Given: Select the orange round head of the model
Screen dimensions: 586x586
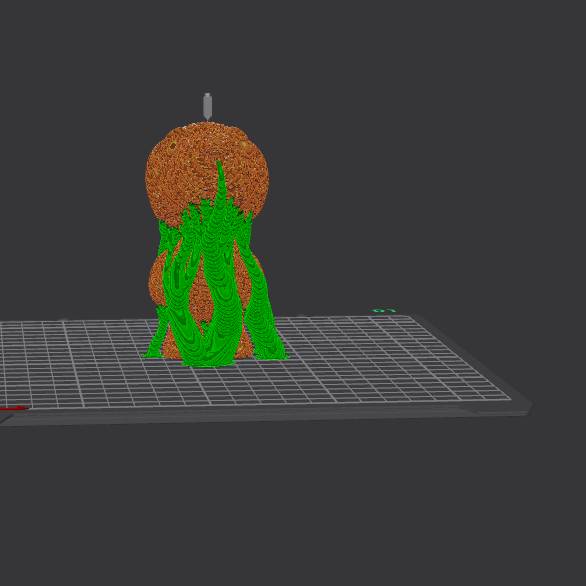Looking at the screenshot, I should pos(207,172).
